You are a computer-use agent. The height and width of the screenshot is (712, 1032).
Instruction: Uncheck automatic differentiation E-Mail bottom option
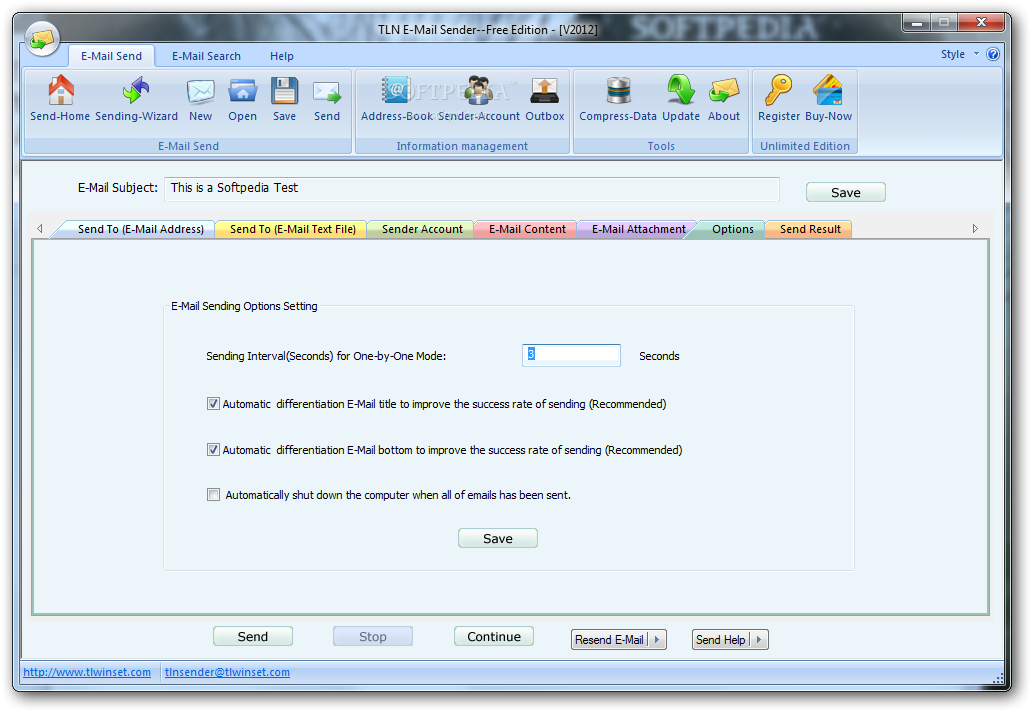coord(213,450)
